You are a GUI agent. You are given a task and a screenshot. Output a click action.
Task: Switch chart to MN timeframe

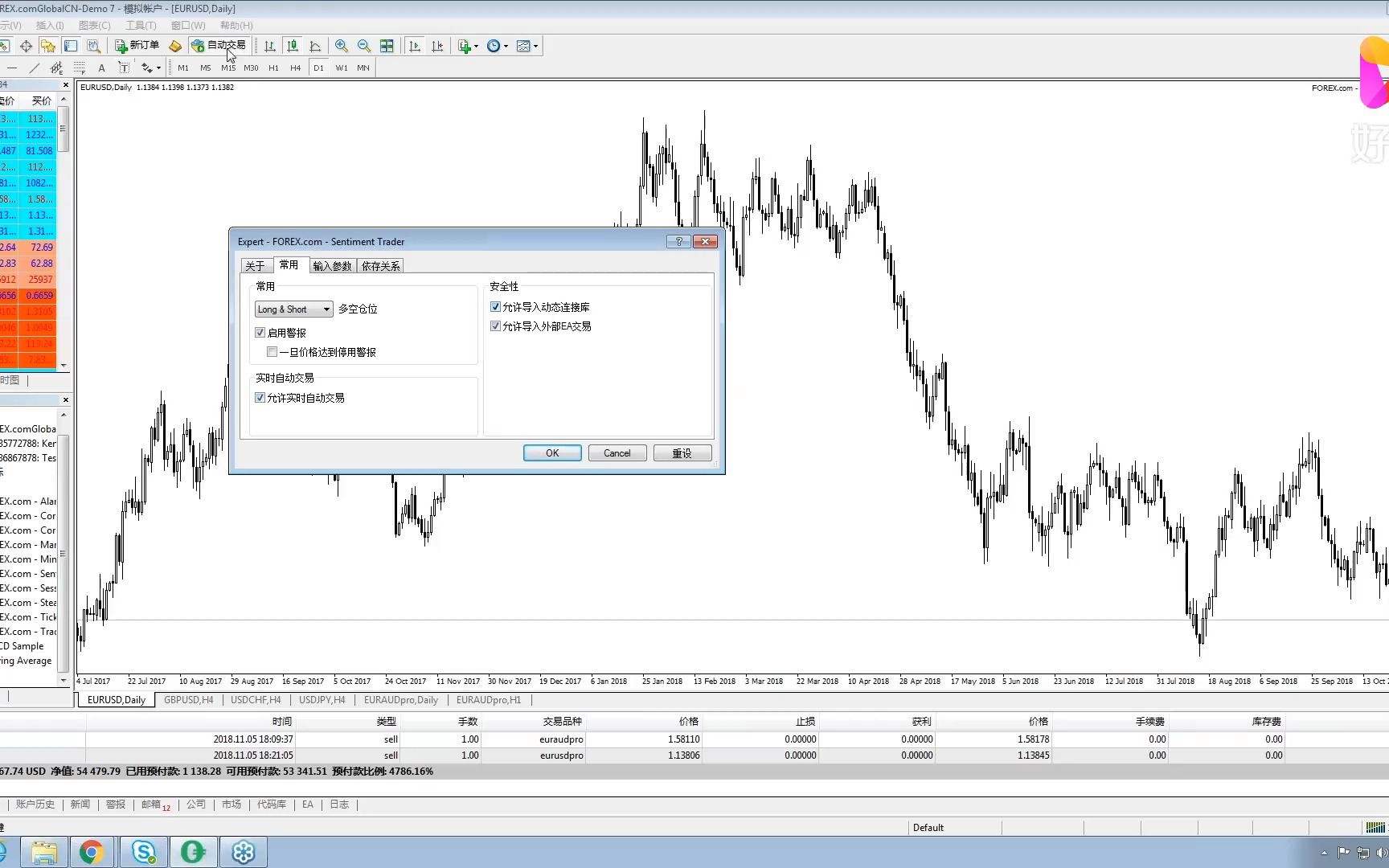coord(363,68)
